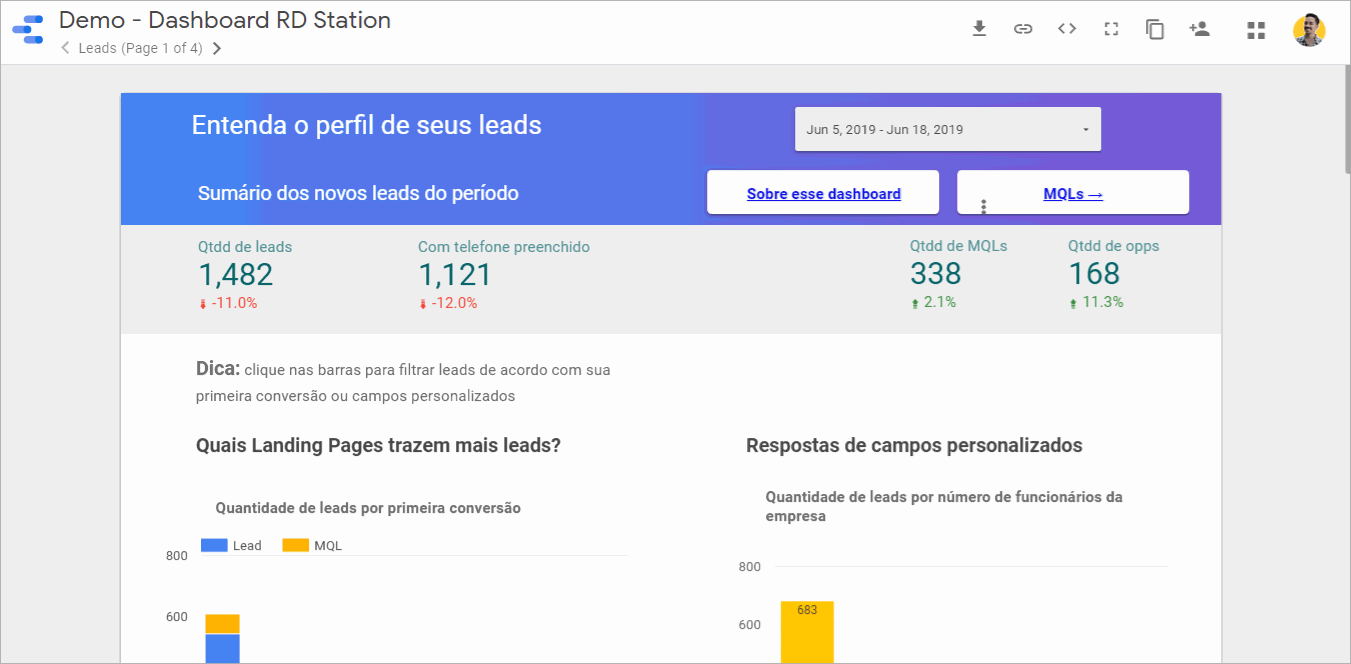Click 'Quais Landing Pages trazem mais leads?'
This screenshot has height=664, width=1351.
tap(378, 445)
